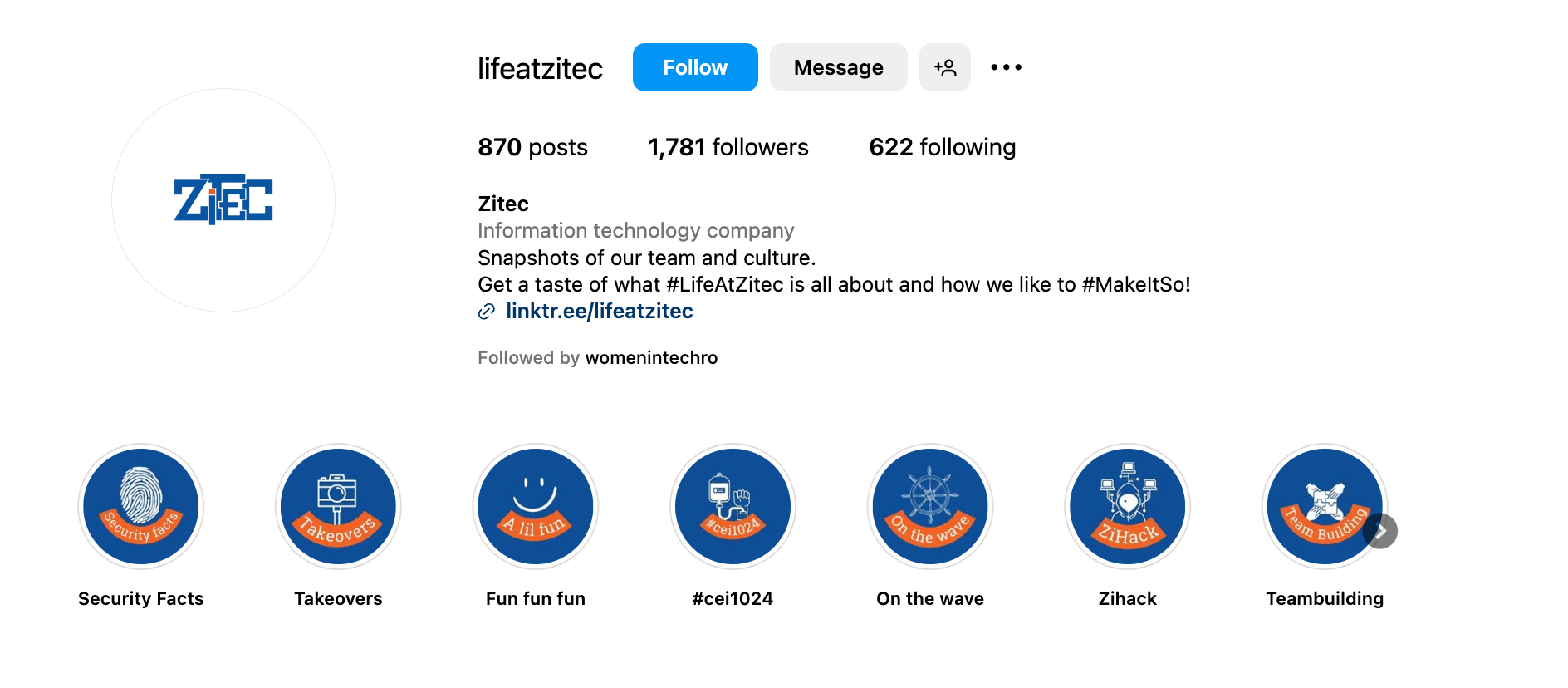The image size is (1568, 688).
Task: Click the 870 posts count
Action: coord(532,147)
